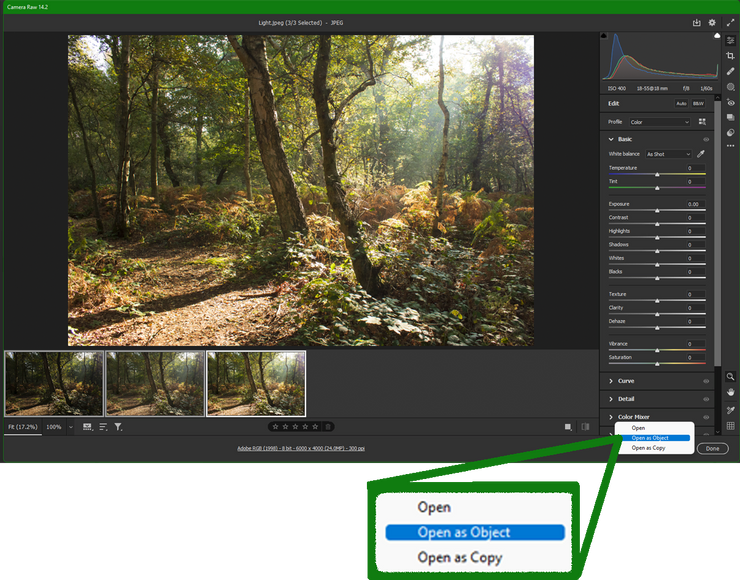Click the trash mark-for-deletion icon
Viewport: 740px width, 580px height.
tap(328, 427)
